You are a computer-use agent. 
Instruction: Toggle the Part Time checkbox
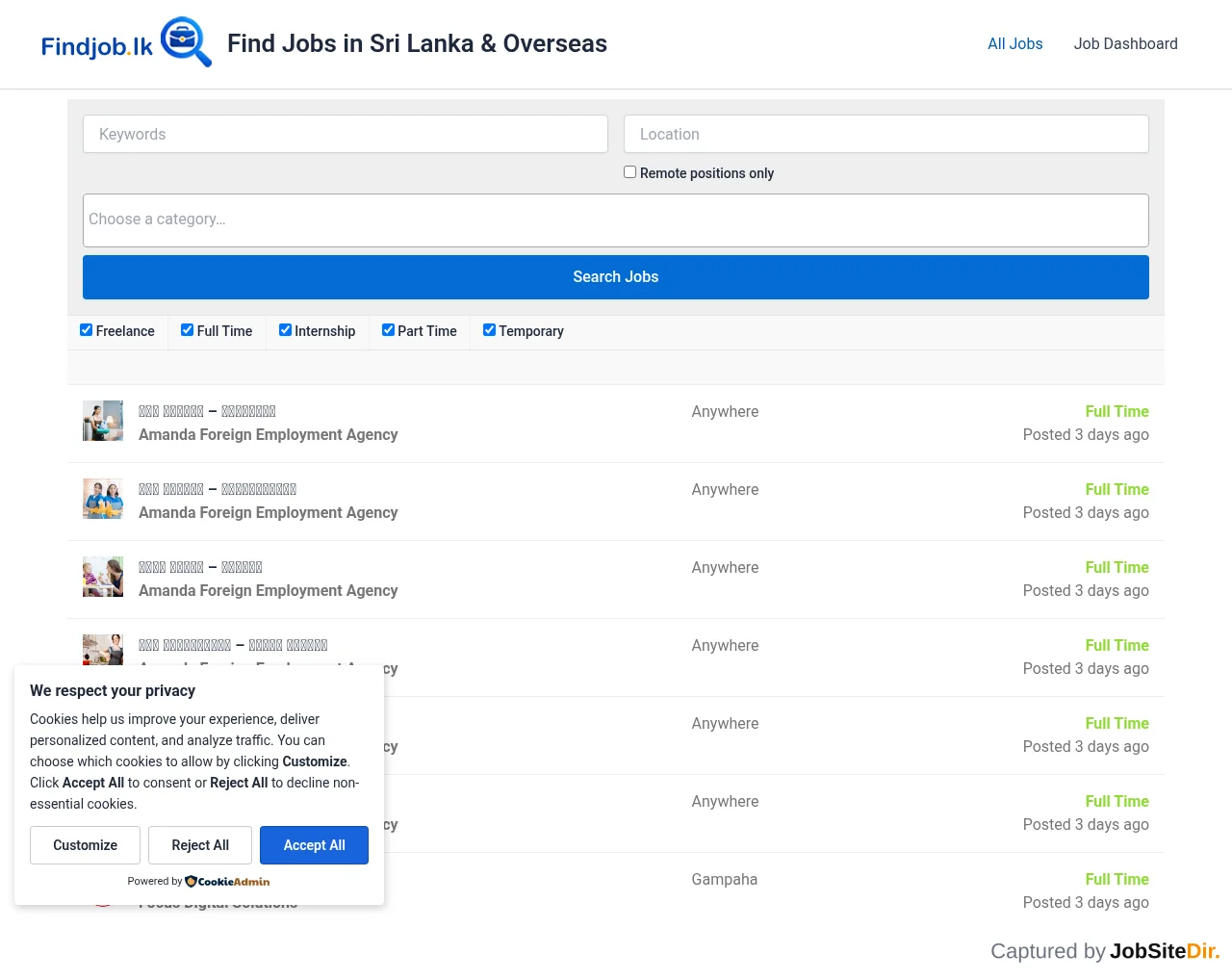(x=389, y=330)
